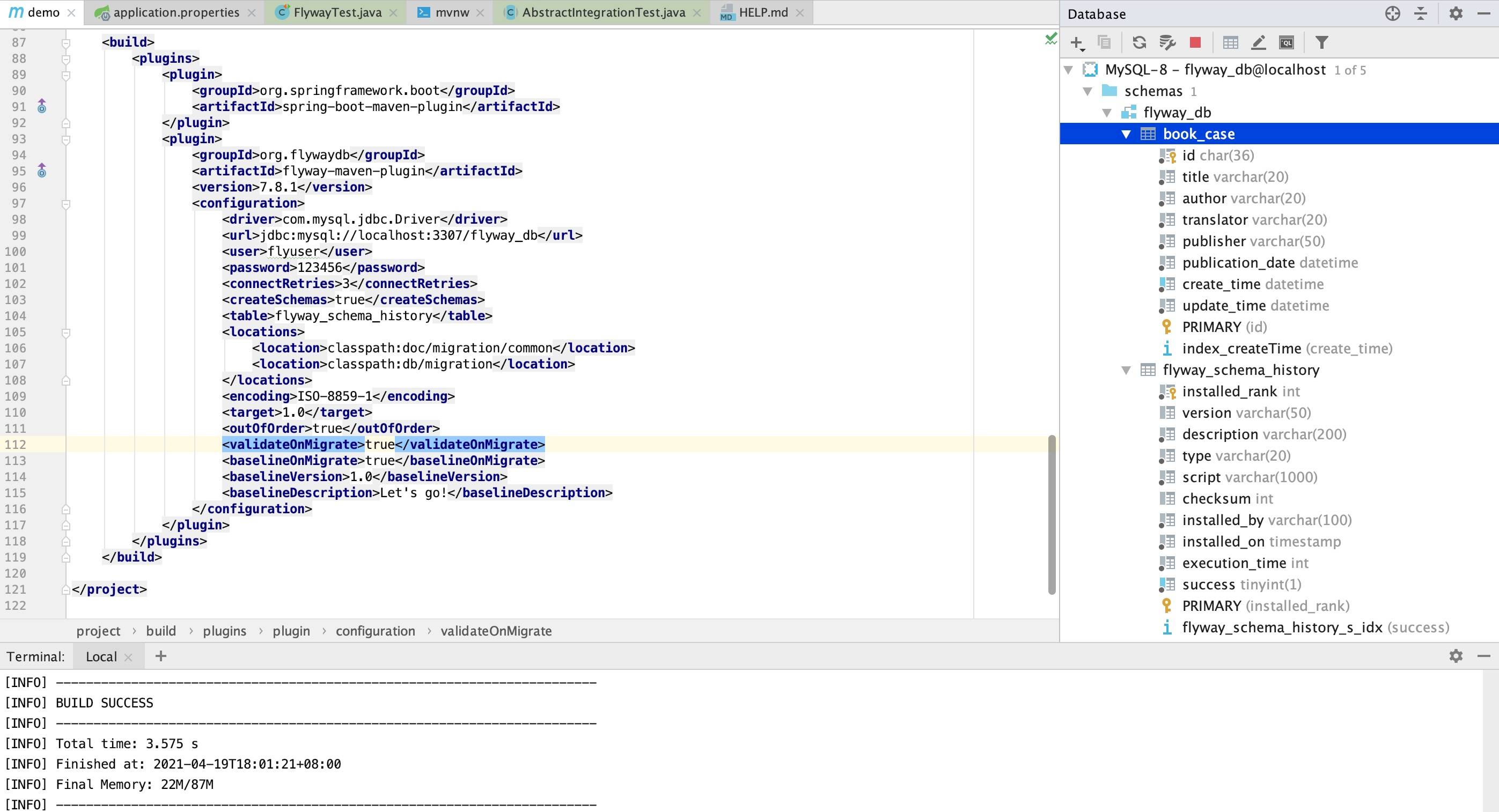The width and height of the screenshot is (1499, 812).
Task: Click BUILD SUCCESS text in terminal
Action: [x=105, y=703]
